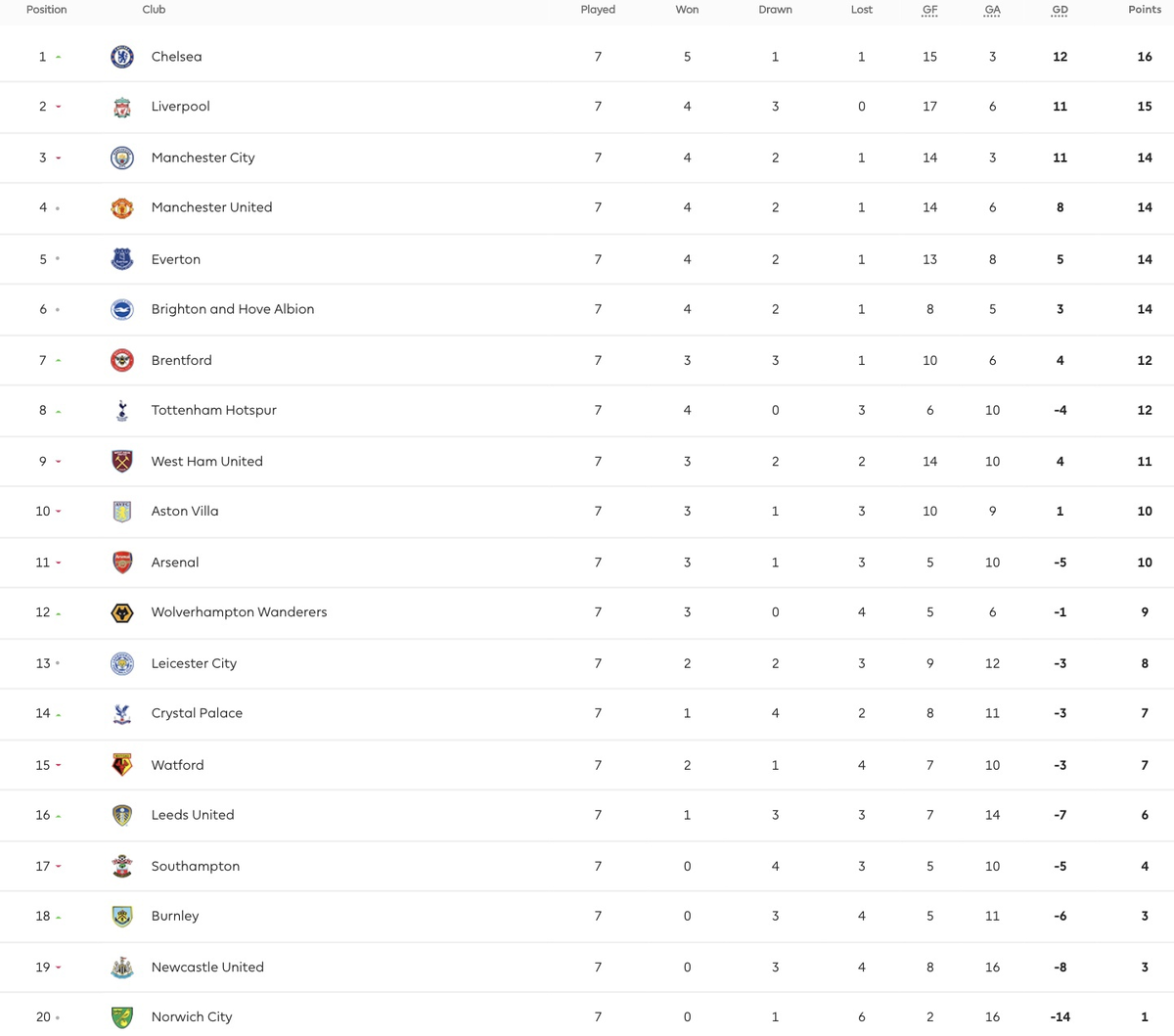Click the Brentford bee badge

pyautogui.click(x=121, y=360)
